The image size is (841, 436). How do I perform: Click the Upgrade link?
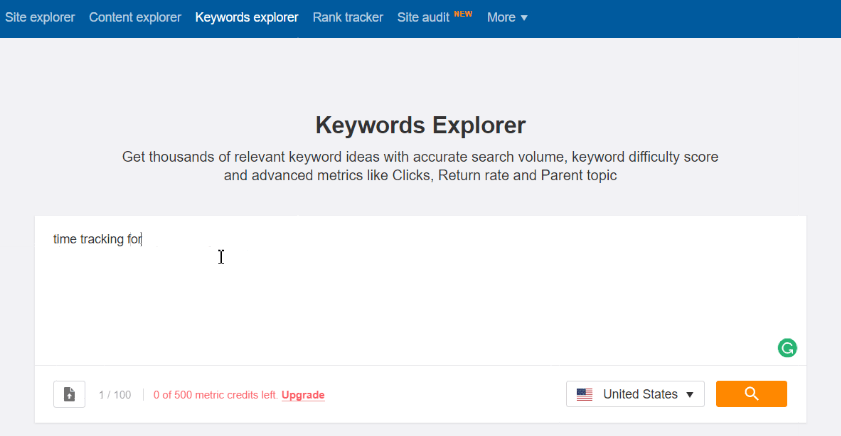pos(303,395)
